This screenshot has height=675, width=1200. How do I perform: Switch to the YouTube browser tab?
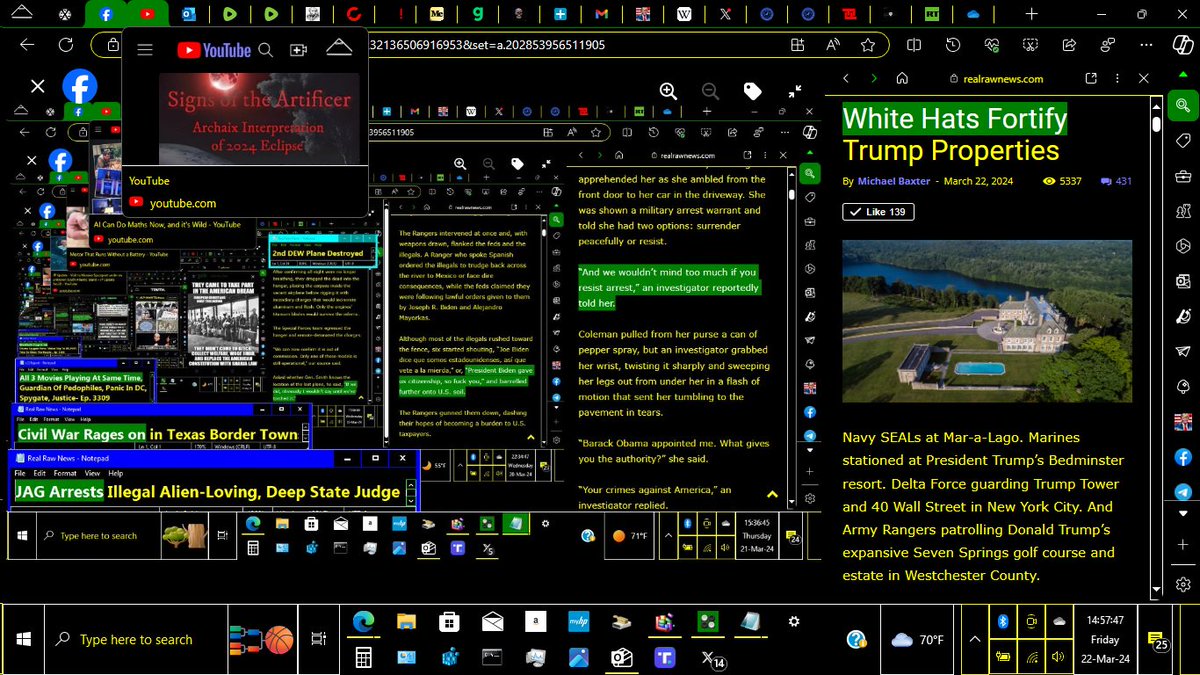(148, 15)
